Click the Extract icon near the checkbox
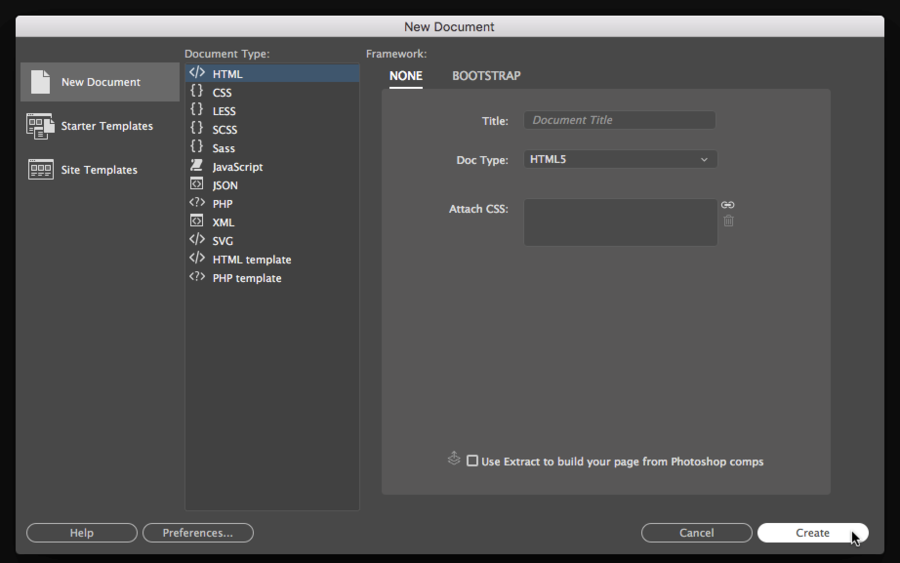900x563 pixels. pos(454,459)
